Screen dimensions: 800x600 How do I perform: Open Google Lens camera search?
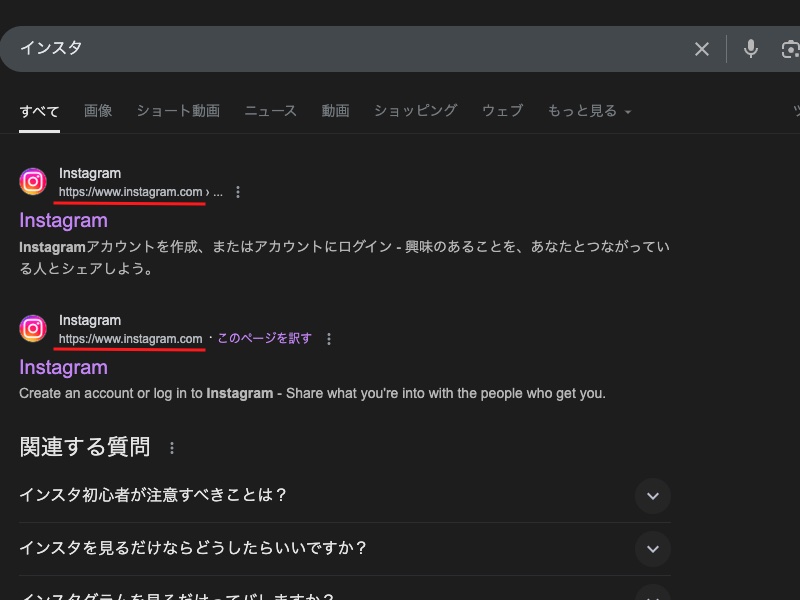[790, 48]
